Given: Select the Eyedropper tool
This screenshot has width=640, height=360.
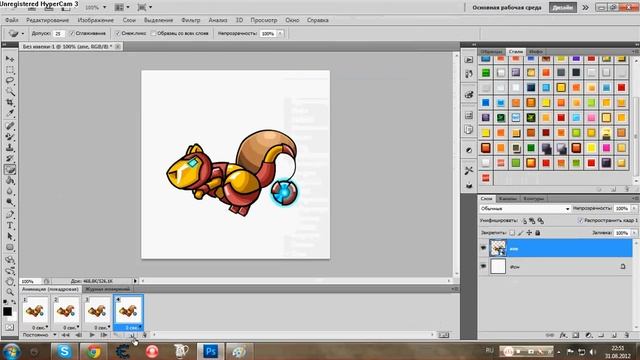Looking at the screenshot, I should coord(10,113).
